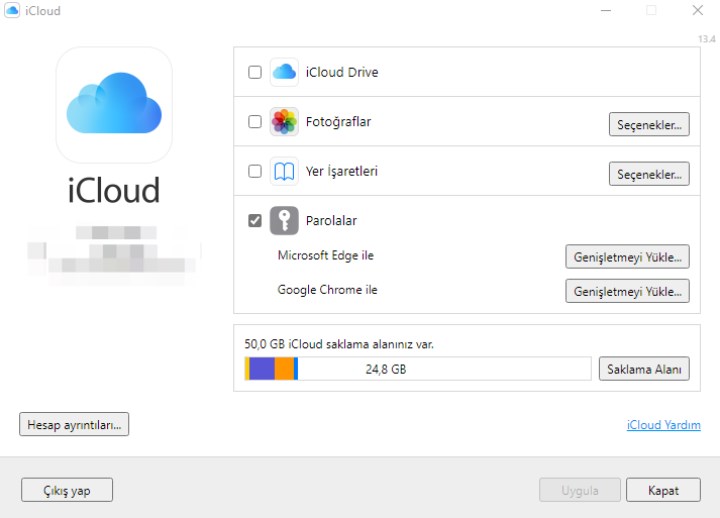The width and height of the screenshot is (720, 518).
Task: Click the iCloud Drive label
Action: pos(342,72)
